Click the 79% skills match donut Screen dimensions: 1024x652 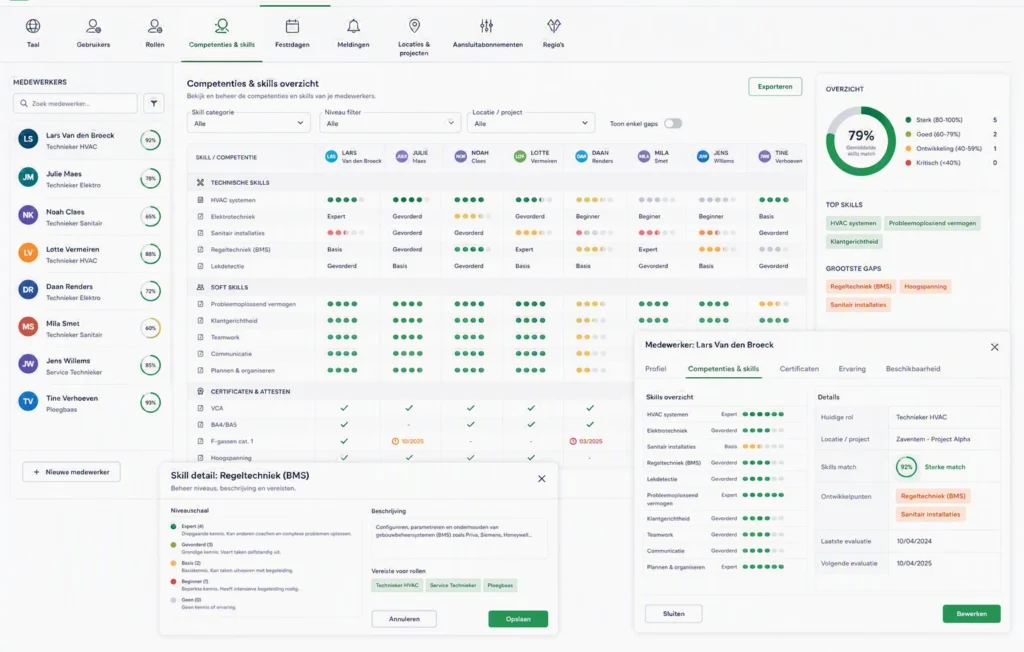[861, 140]
